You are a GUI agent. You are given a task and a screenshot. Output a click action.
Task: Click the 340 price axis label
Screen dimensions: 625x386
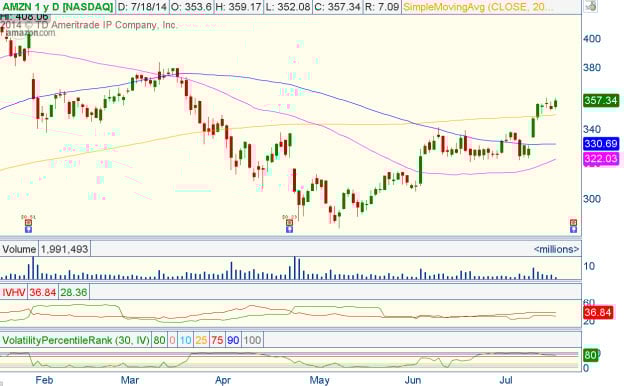[x=592, y=129]
